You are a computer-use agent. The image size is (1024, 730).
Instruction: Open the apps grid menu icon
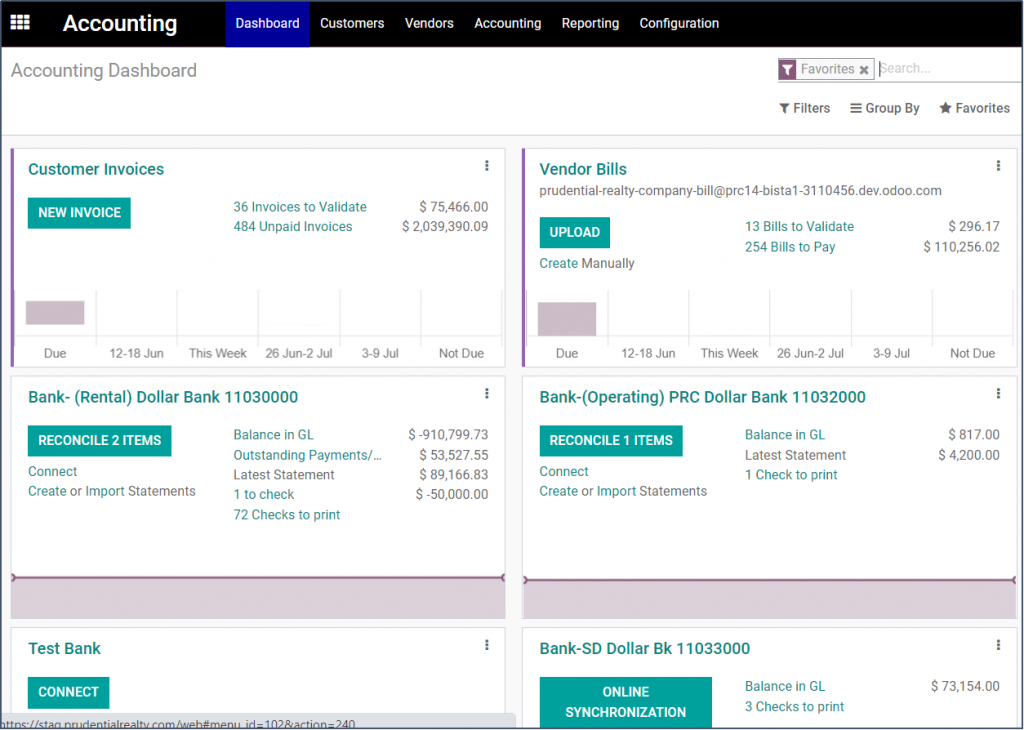[20, 22]
